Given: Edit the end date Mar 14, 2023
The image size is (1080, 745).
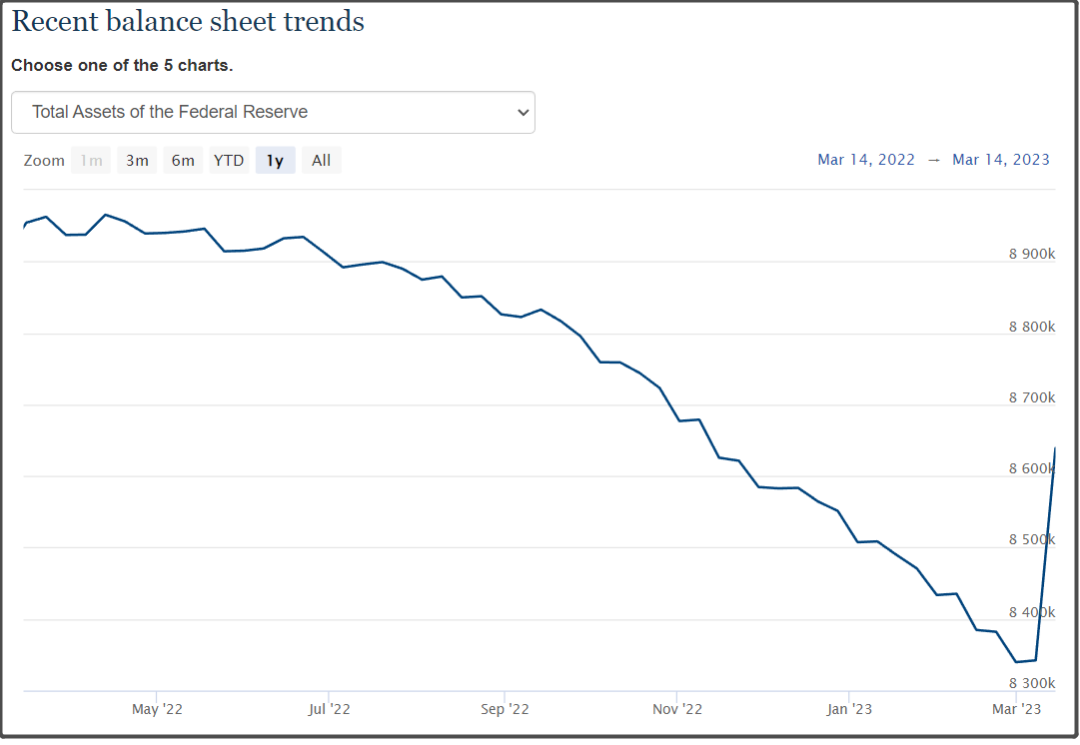Looking at the screenshot, I should tap(1001, 160).
